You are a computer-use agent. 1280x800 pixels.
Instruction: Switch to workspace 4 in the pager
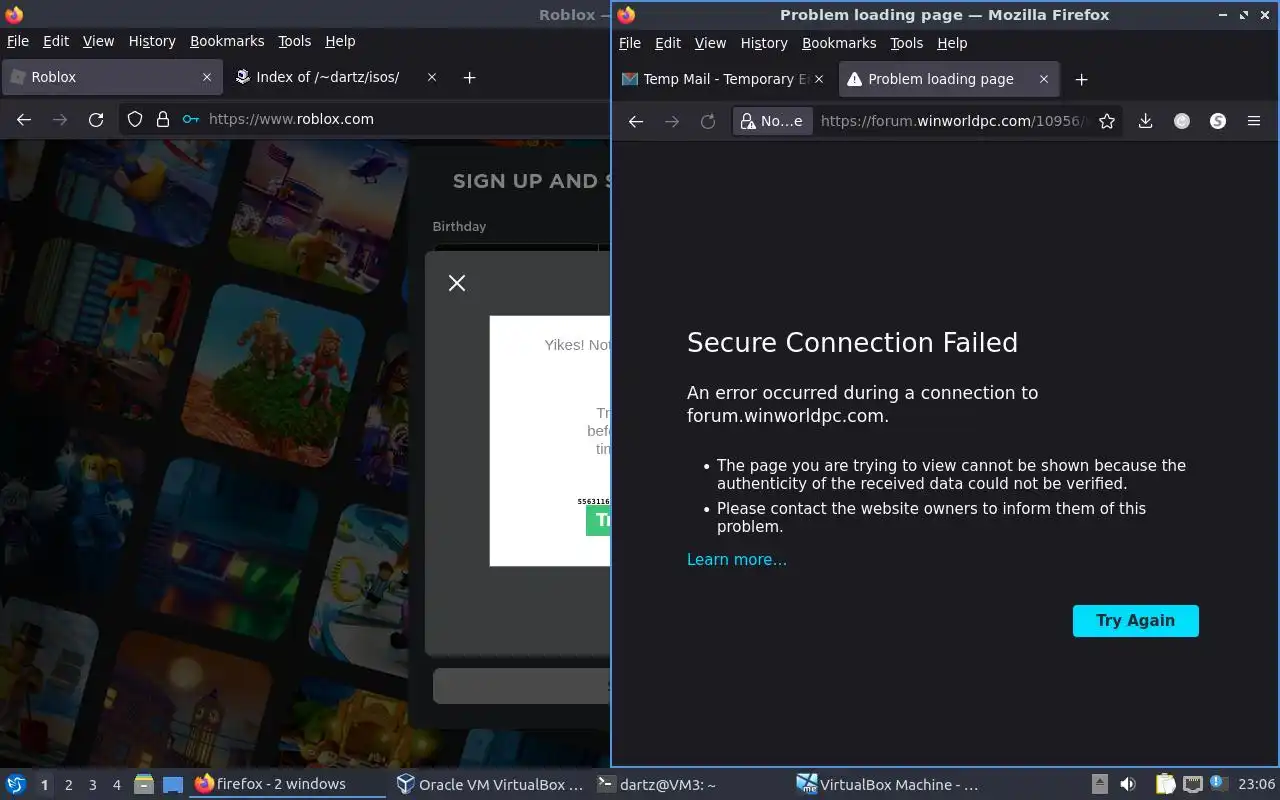[116, 785]
